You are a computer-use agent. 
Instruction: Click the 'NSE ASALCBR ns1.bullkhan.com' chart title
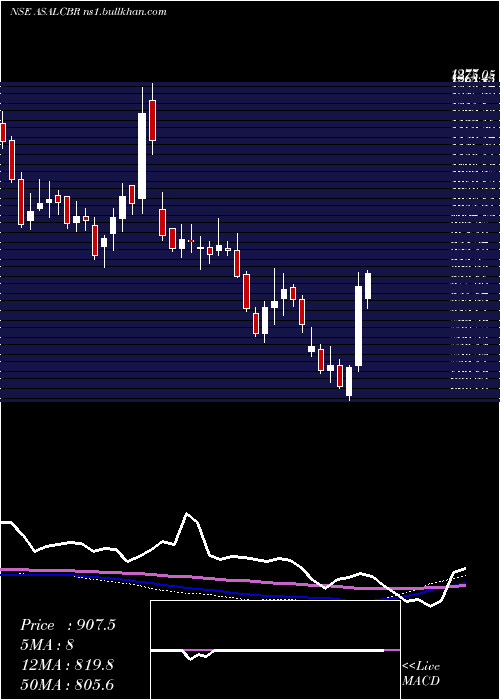pyautogui.click(x=88, y=12)
